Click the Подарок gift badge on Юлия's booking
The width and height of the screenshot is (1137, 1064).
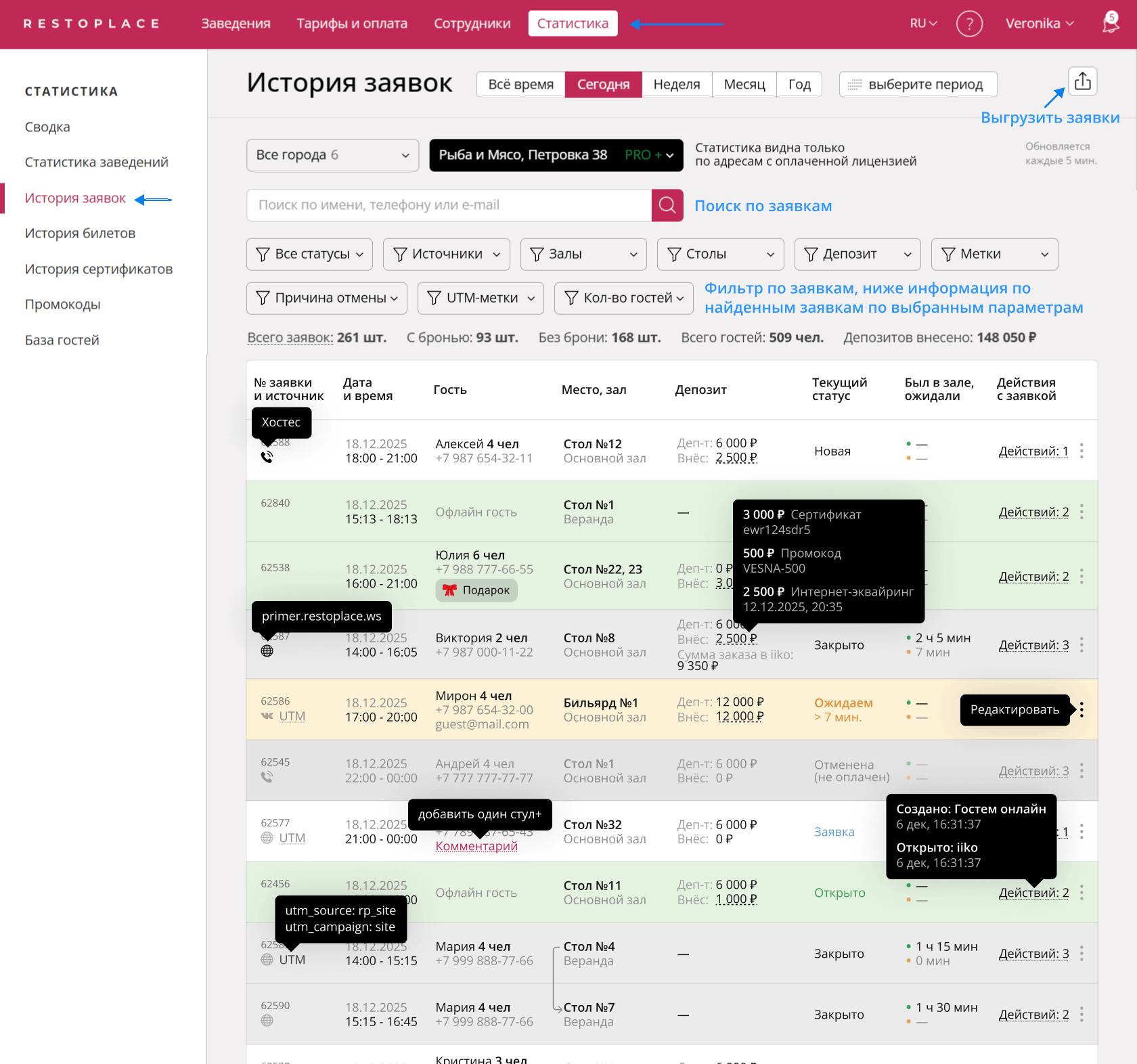pyautogui.click(x=476, y=590)
